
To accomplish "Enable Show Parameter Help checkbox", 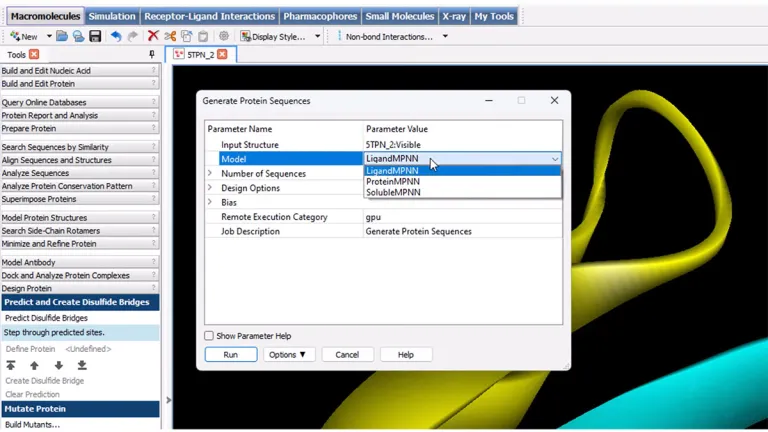I will pos(209,336).
